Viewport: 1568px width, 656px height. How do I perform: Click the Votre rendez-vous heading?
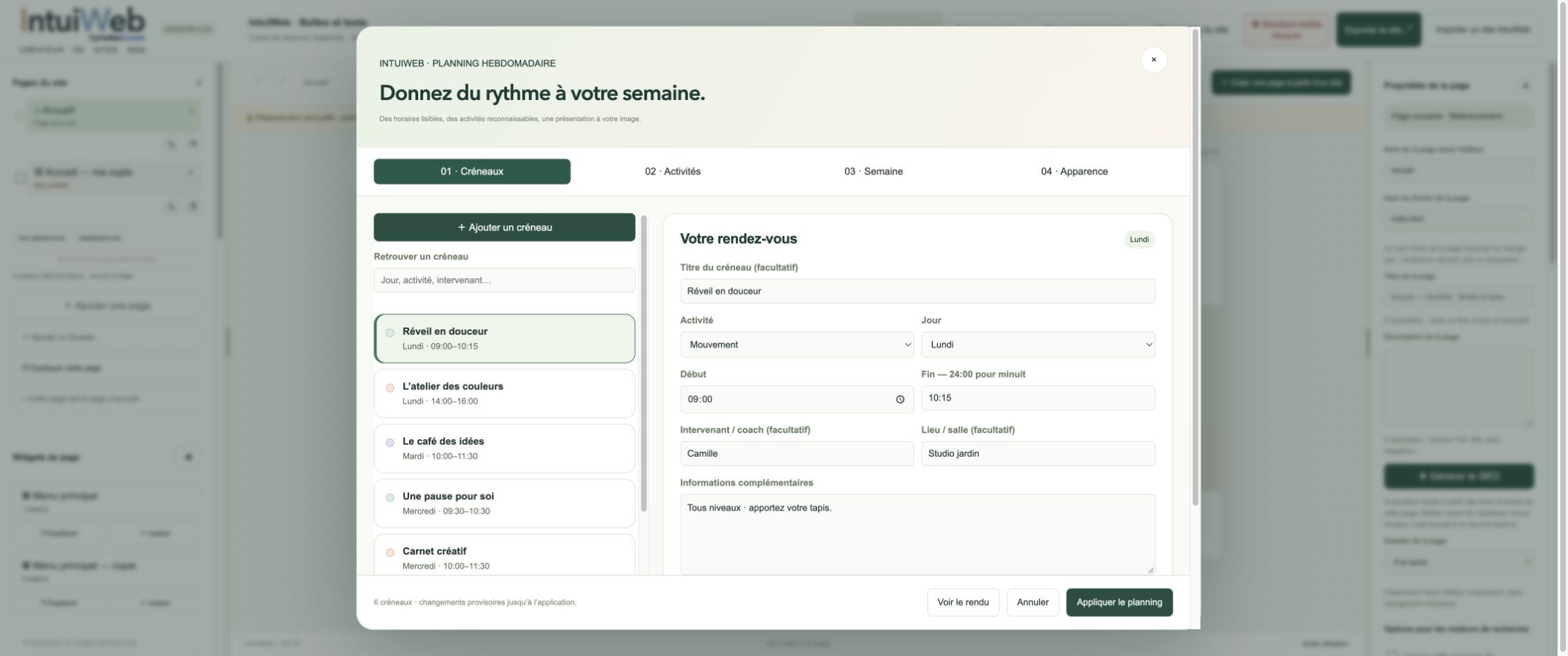[738, 239]
